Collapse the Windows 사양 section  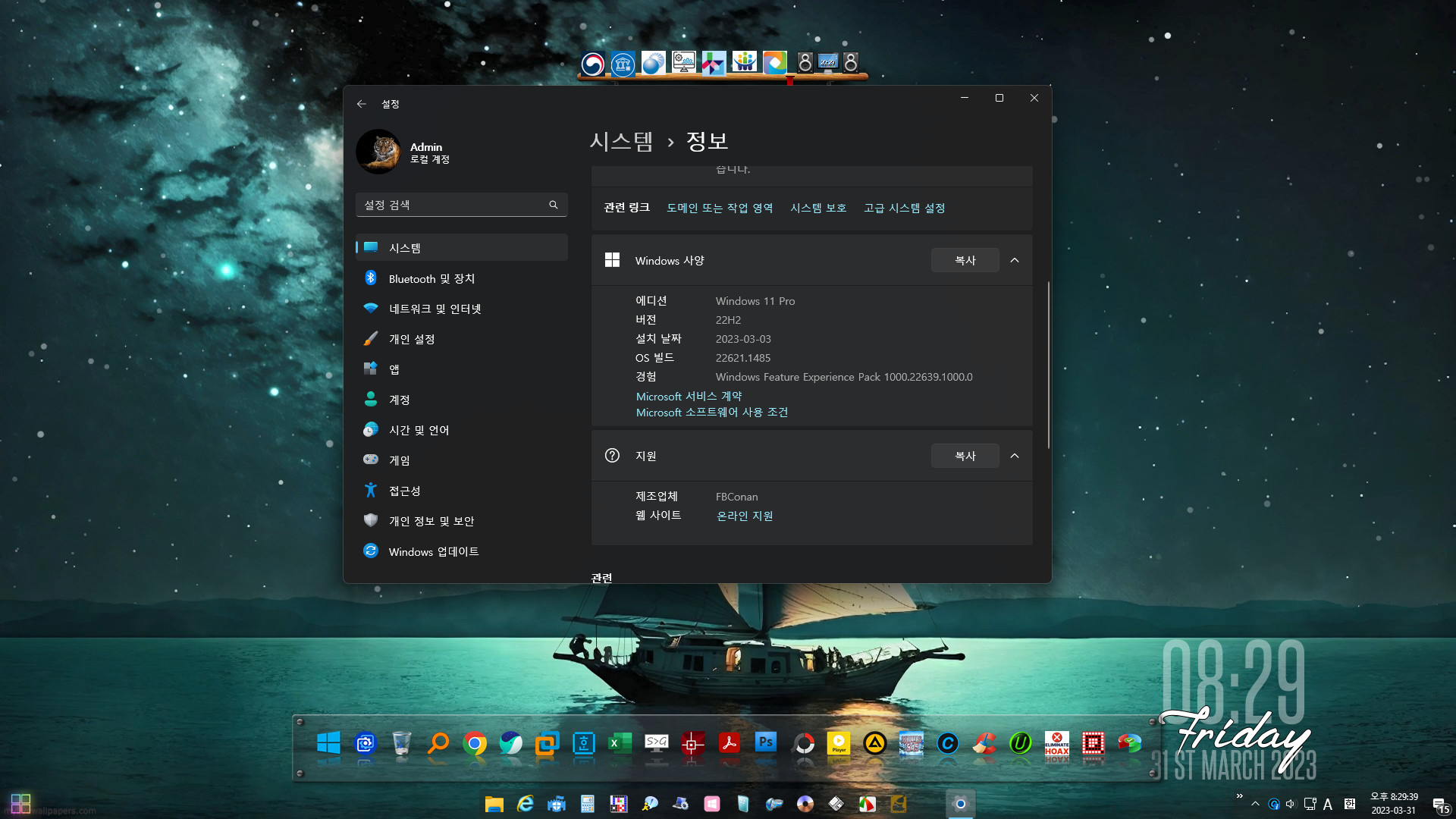[x=1015, y=260]
